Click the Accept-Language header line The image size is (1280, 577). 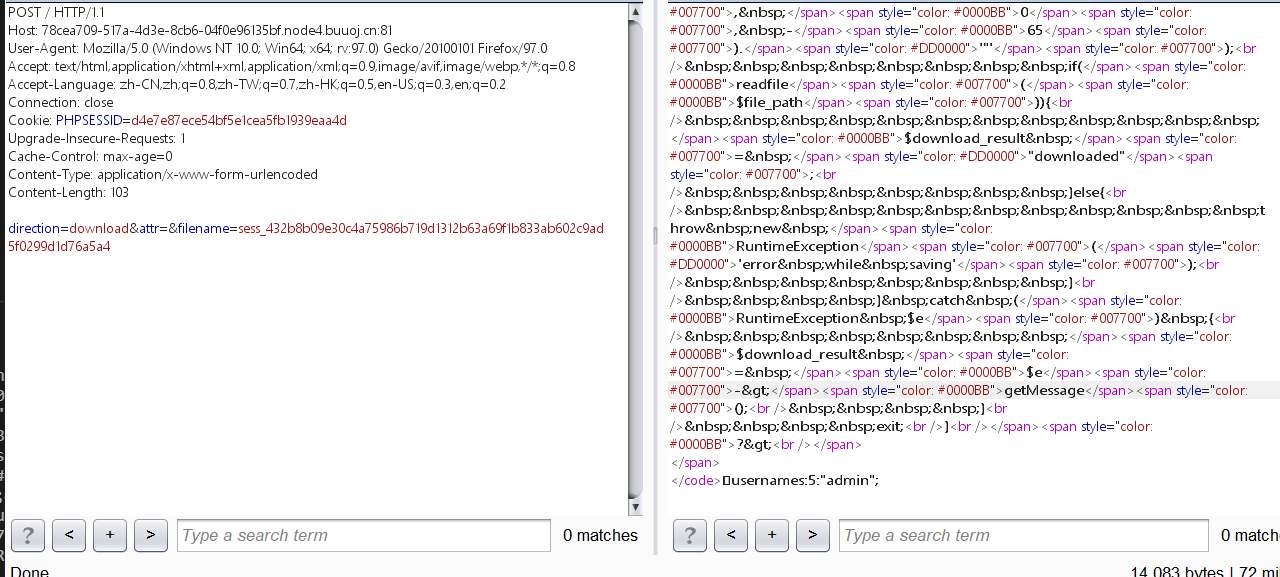point(257,84)
